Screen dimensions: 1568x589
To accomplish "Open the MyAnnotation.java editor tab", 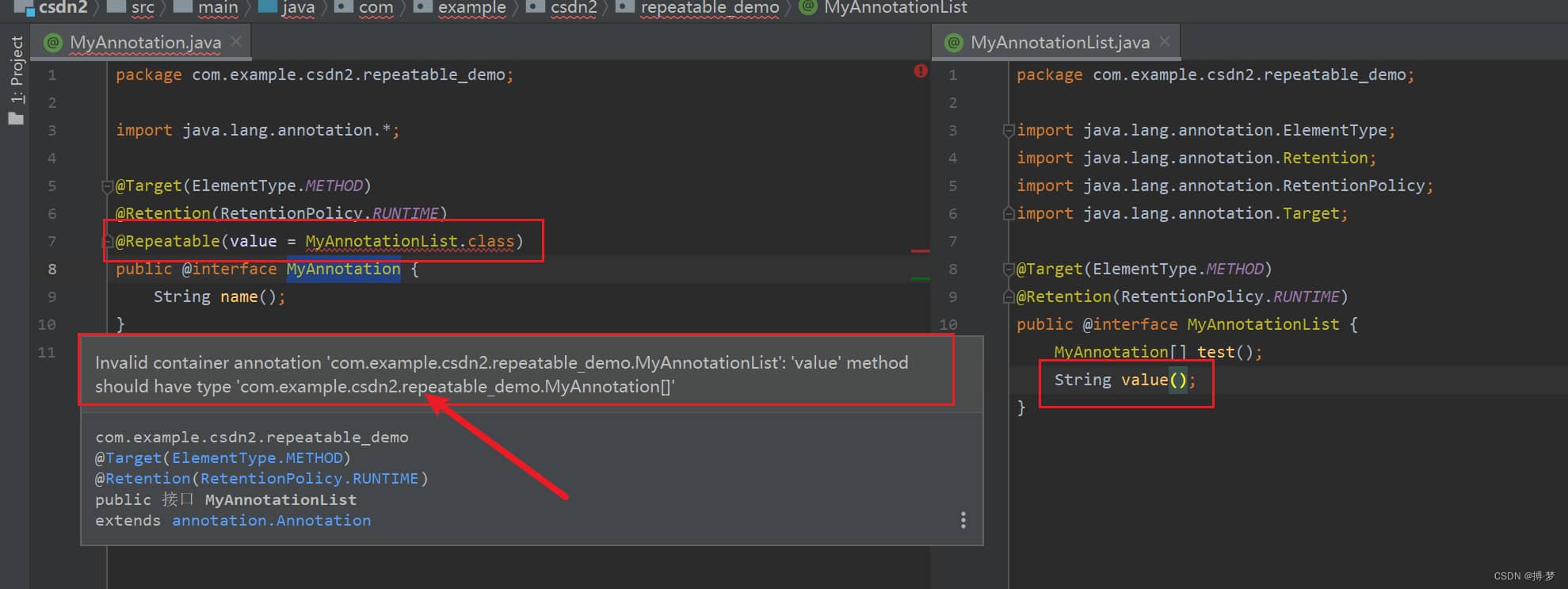I will 145,43.
